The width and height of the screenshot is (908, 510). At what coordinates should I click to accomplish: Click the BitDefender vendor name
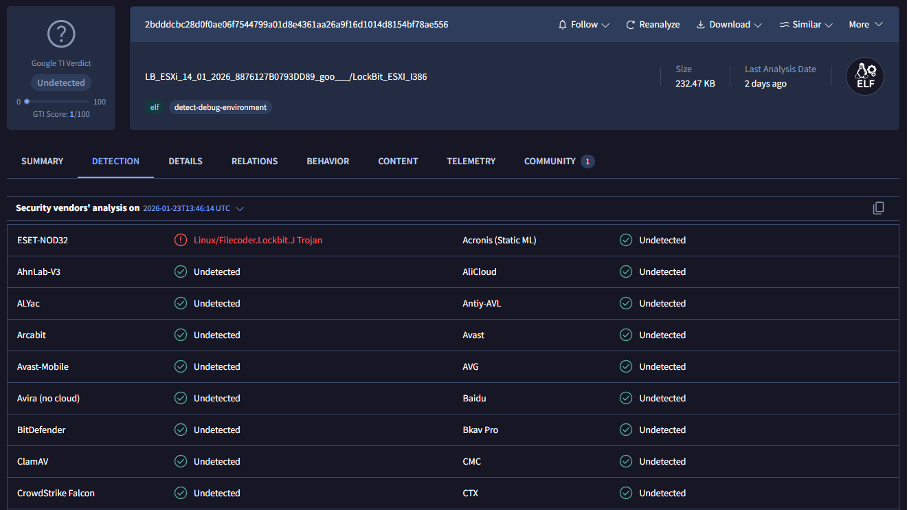41,430
